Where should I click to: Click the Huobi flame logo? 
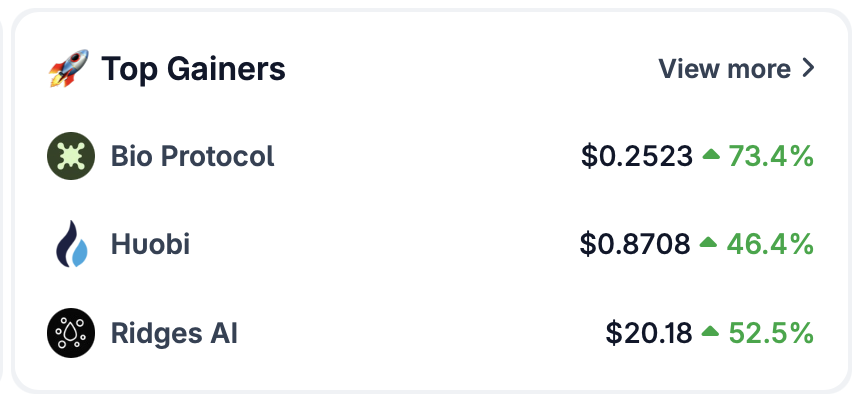(71, 244)
